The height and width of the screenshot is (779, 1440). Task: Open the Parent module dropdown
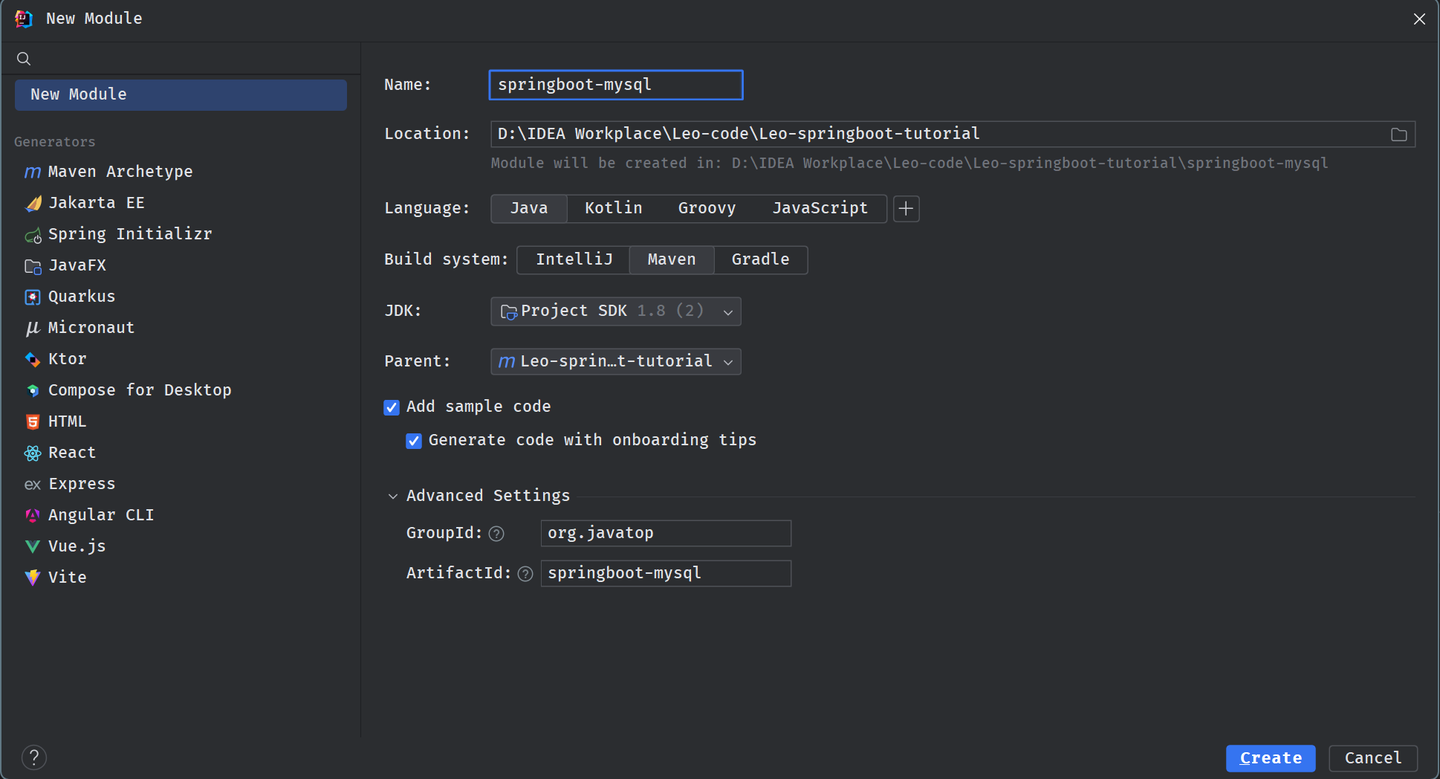click(x=615, y=361)
